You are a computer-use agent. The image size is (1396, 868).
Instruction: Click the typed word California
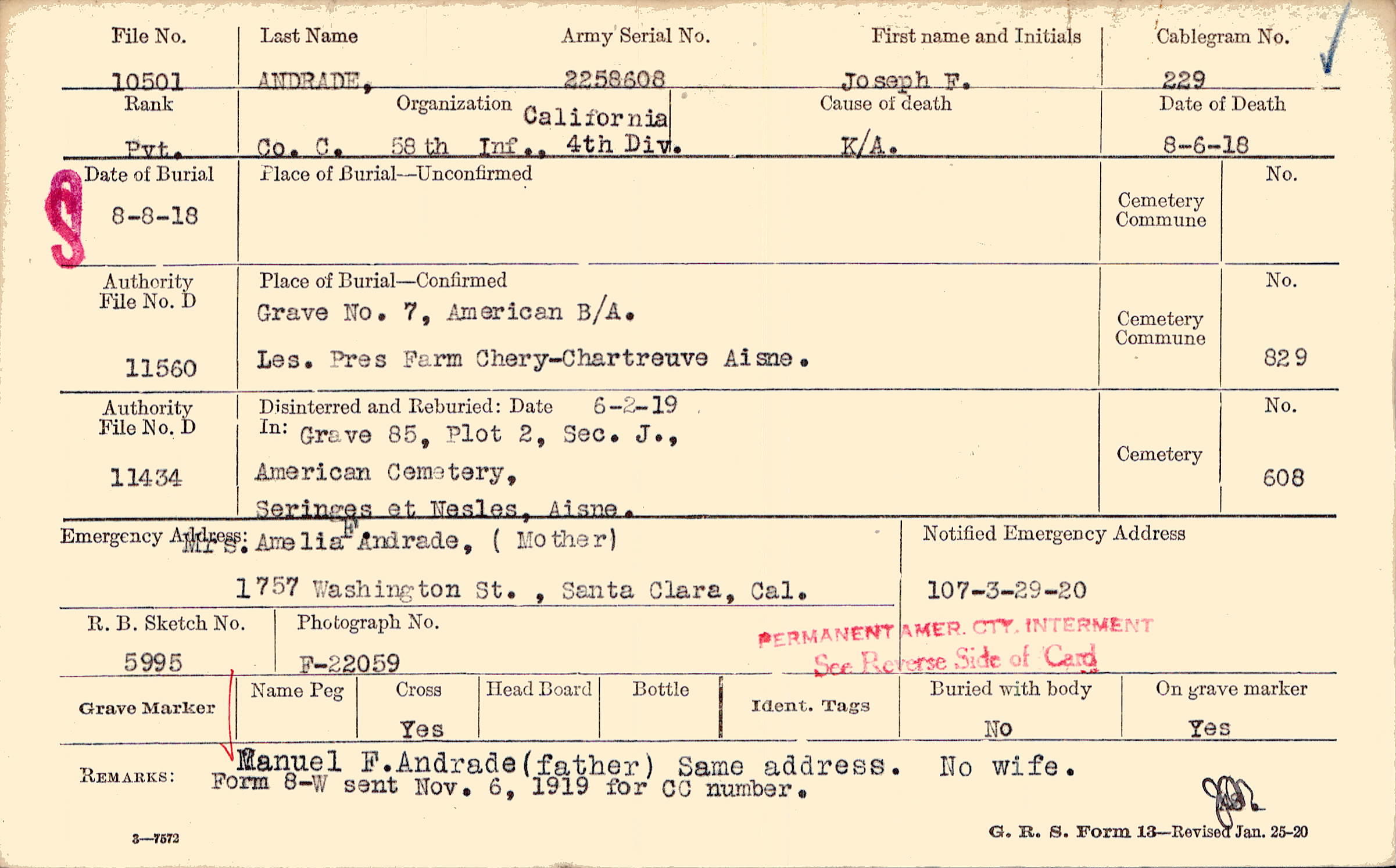click(595, 117)
